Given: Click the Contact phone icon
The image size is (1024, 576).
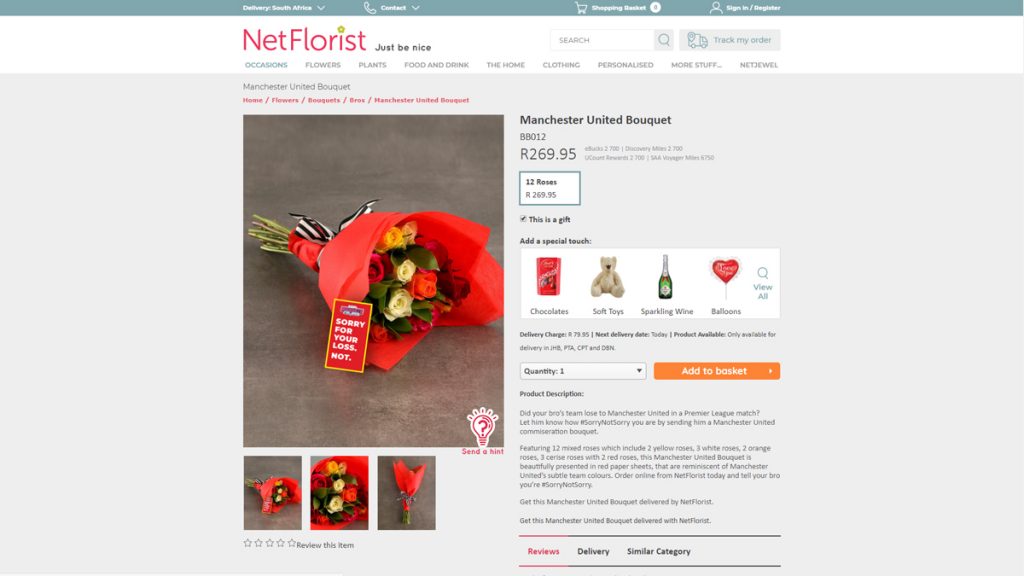Looking at the screenshot, I should [370, 8].
